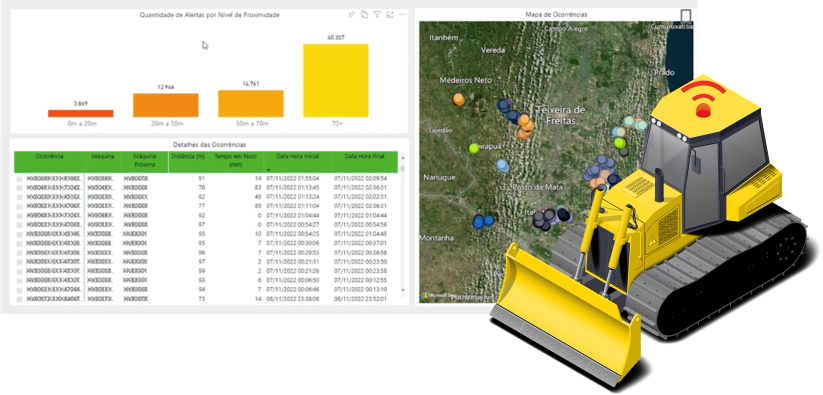Click the sort arrow under Data Hora Inicial
The width and height of the screenshot is (823, 395).
click(269, 170)
